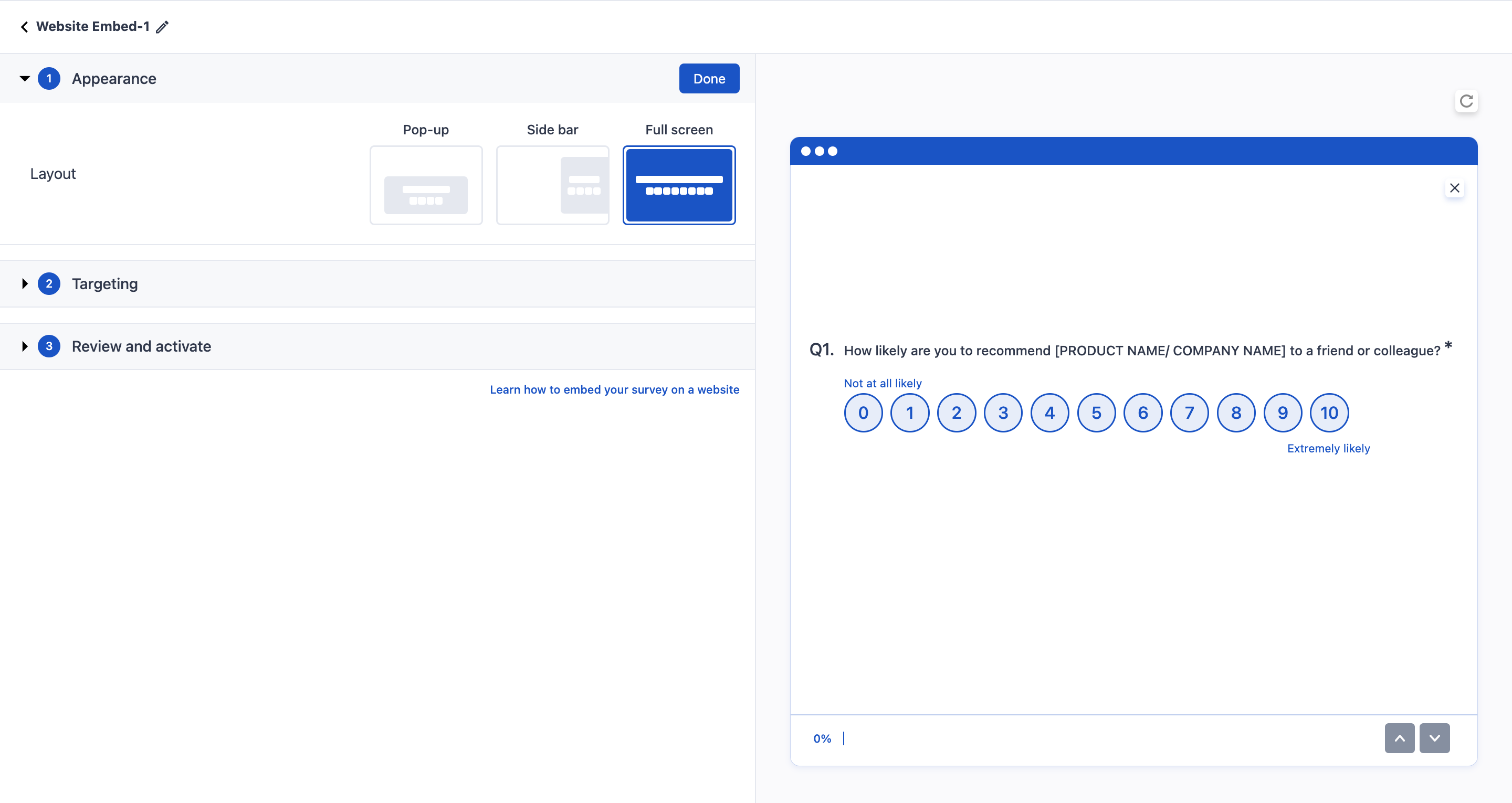Select the Pop-up layout option

pos(426,185)
